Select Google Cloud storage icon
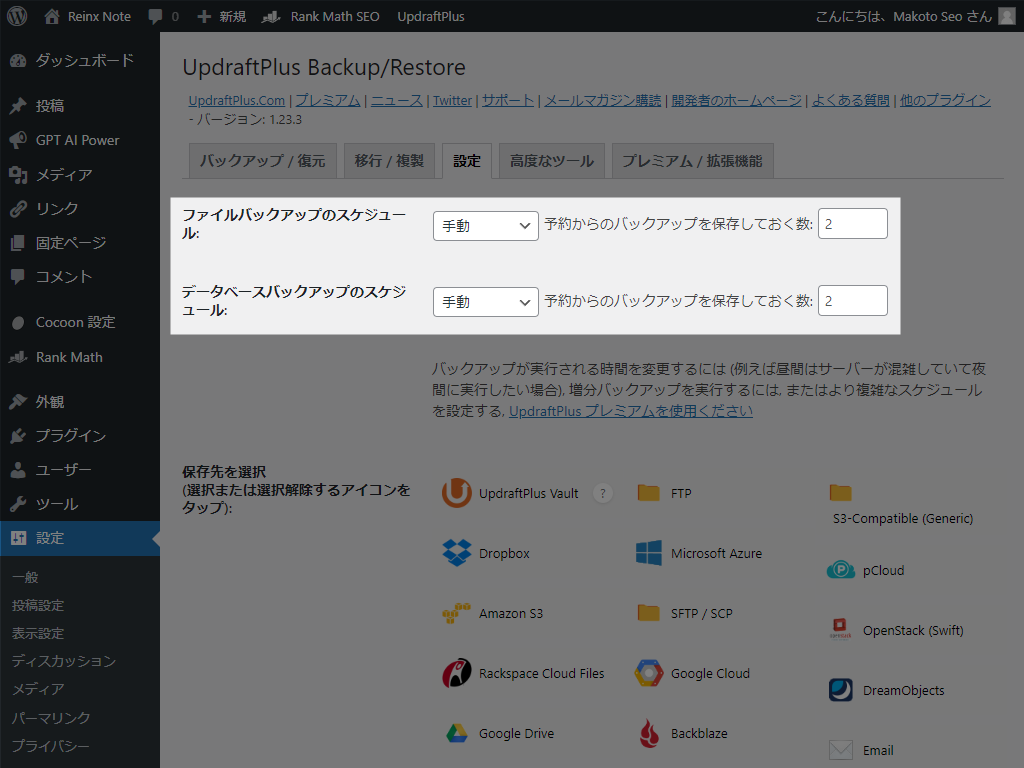The width and height of the screenshot is (1024, 768). coord(648,673)
